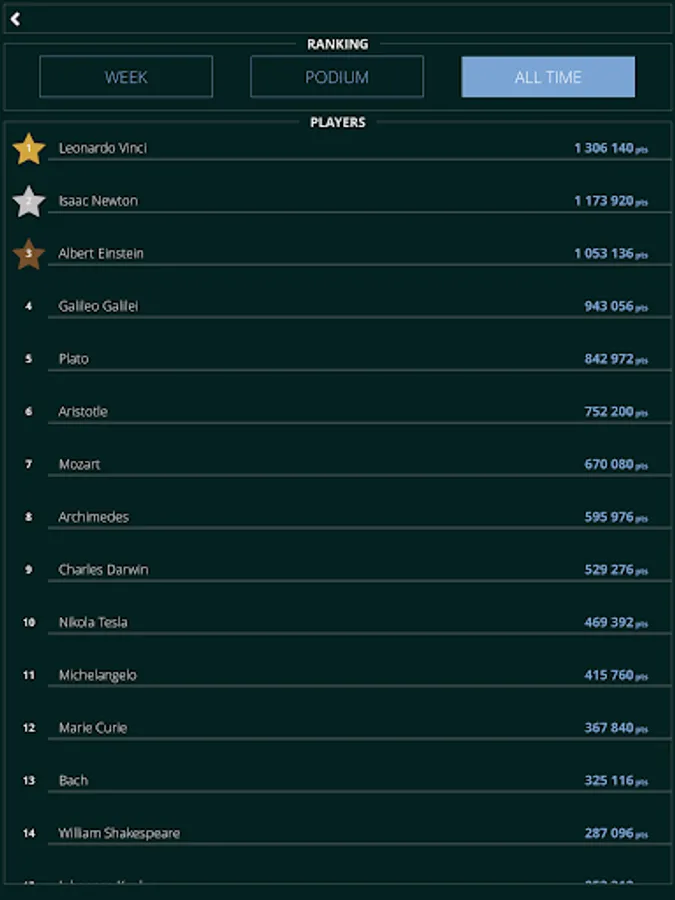The width and height of the screenshot is (675, 900).
Task: Select player Isaac Newton
Action: (x=98, y=201)
